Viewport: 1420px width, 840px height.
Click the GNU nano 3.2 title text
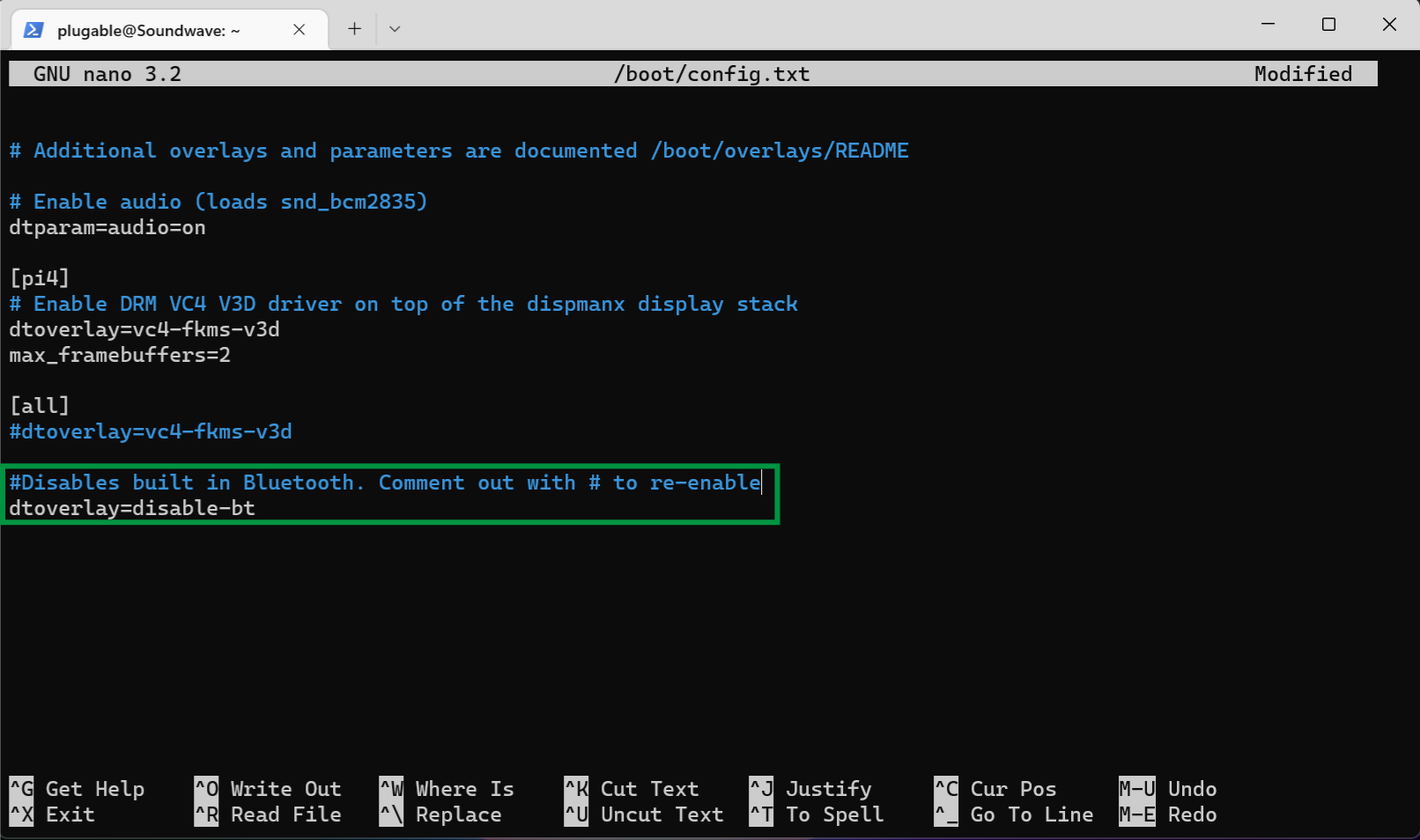coord(107,74)
